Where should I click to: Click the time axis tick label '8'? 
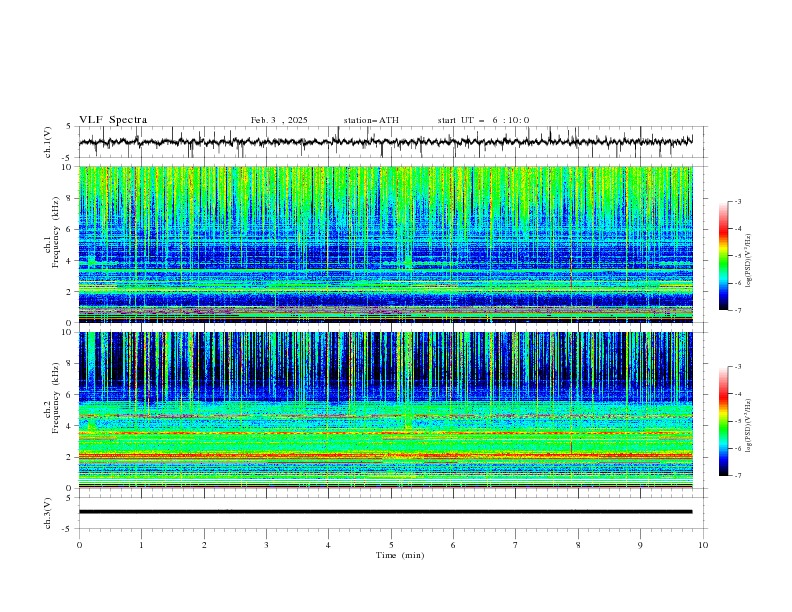(578, 545)
